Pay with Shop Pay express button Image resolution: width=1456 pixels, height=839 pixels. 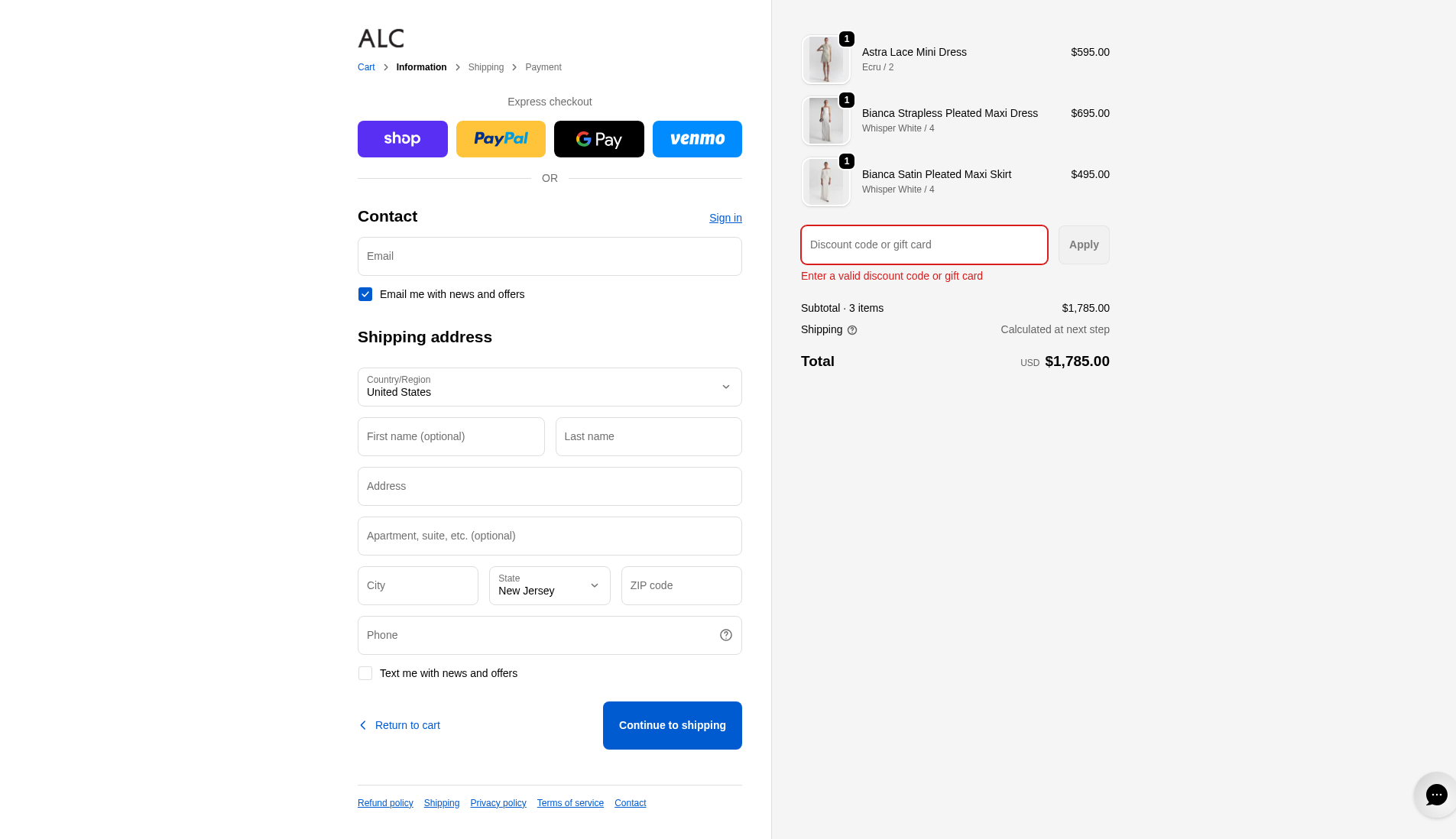click(402, 139)
